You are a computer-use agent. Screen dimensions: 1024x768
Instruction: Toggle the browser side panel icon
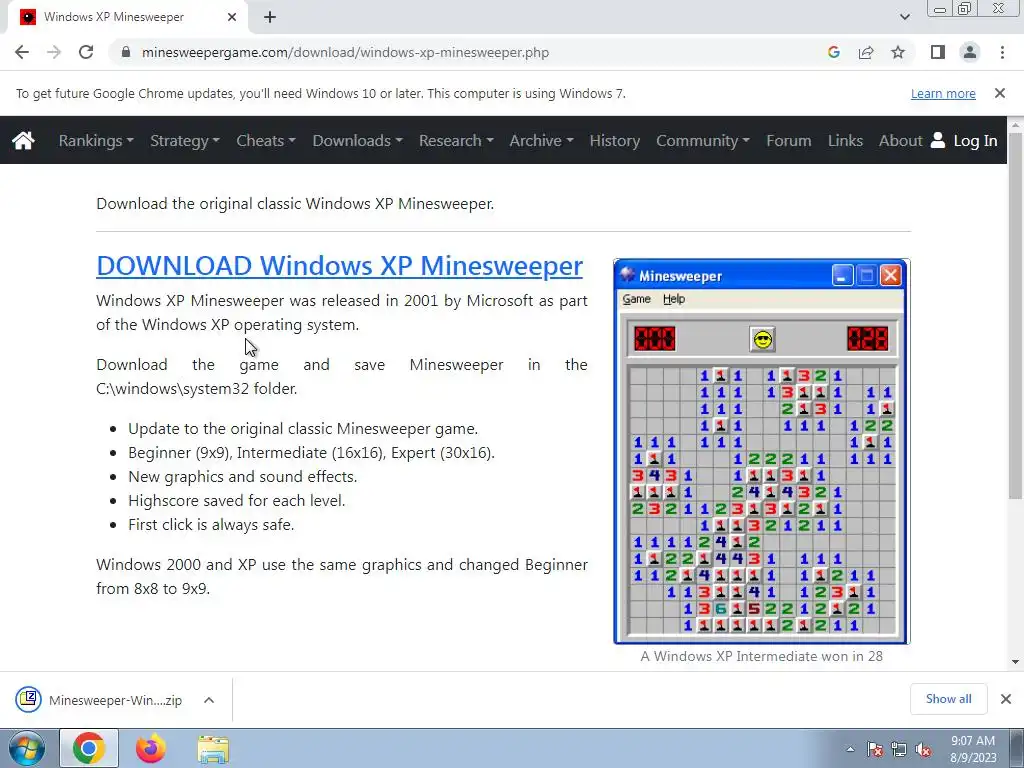938,52
